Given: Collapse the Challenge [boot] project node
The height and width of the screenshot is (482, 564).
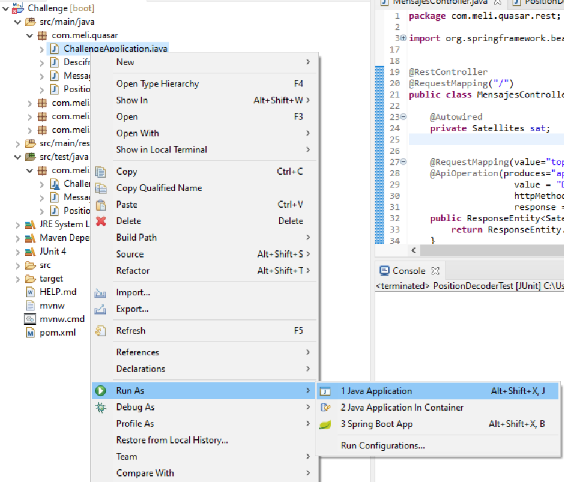Looking at the screenshot, I should click(5, 8).
